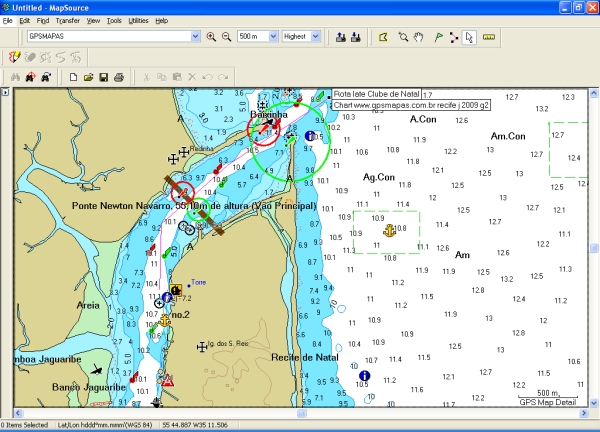Click the vertical scrollbar up arrow
Screen dimensions: 600x432
click(593, 92)
